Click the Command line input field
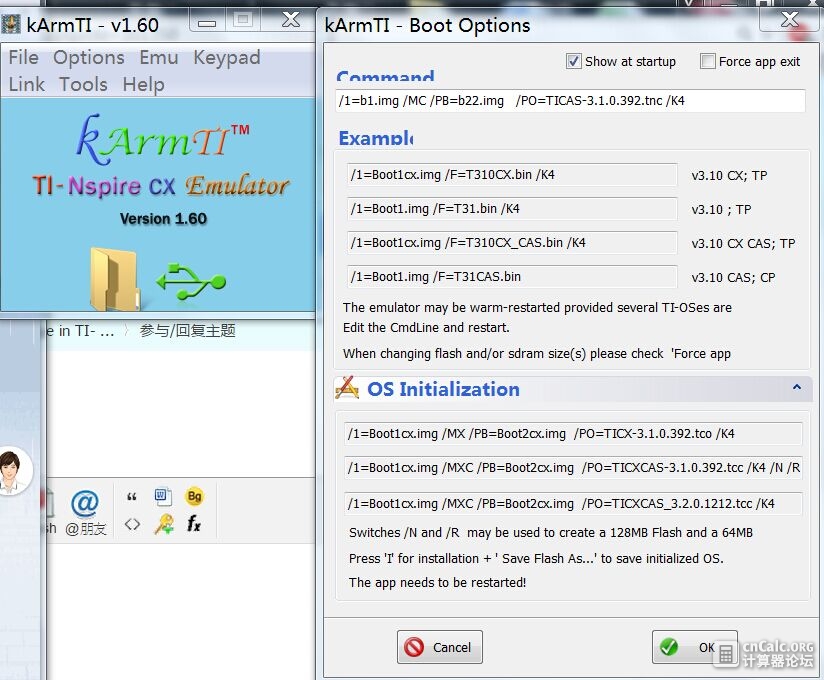This screenshot has height=680, width=824. click(570, 100)
